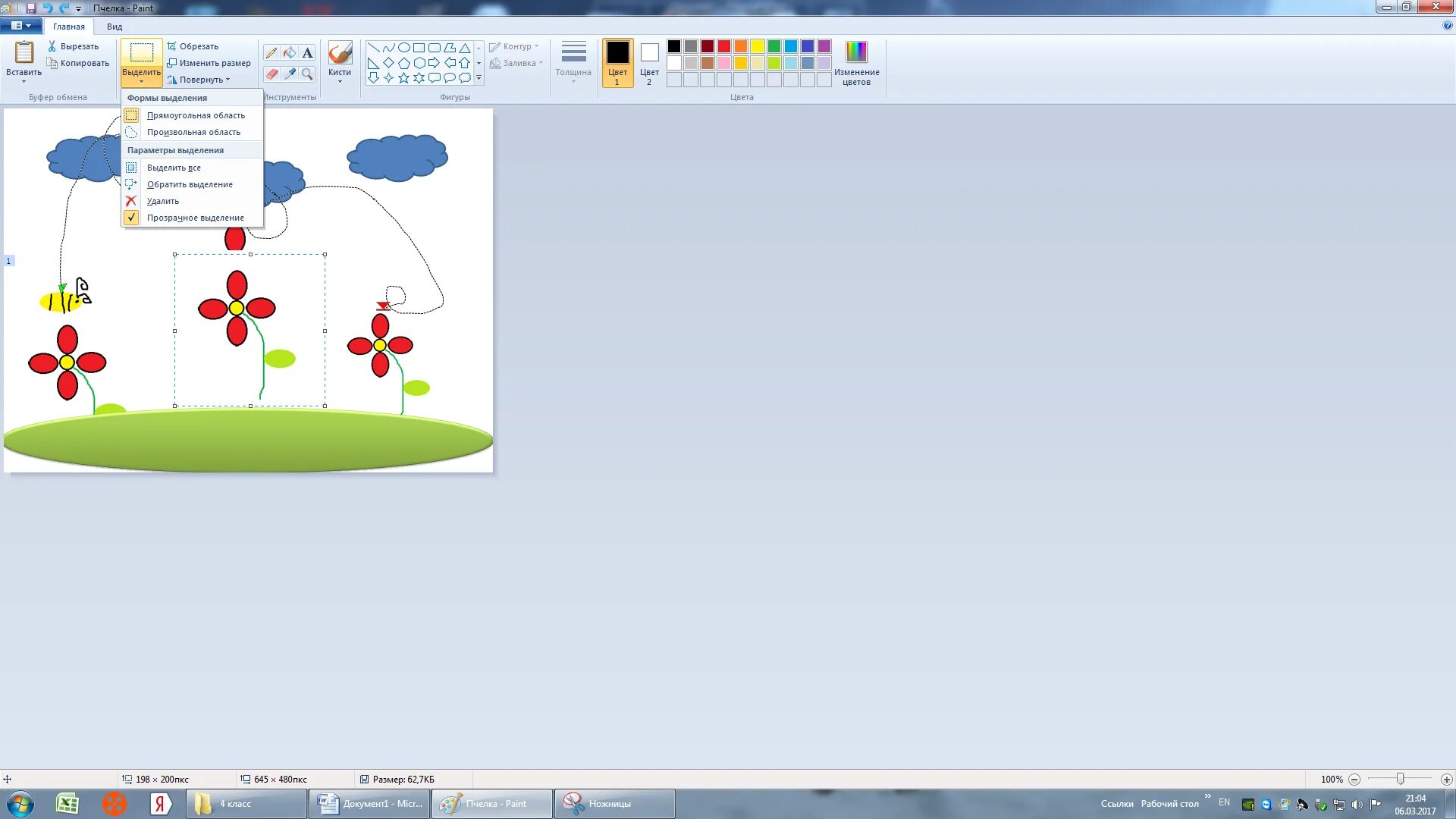Select the Color picker eyedropper tool

pos(290,74)
